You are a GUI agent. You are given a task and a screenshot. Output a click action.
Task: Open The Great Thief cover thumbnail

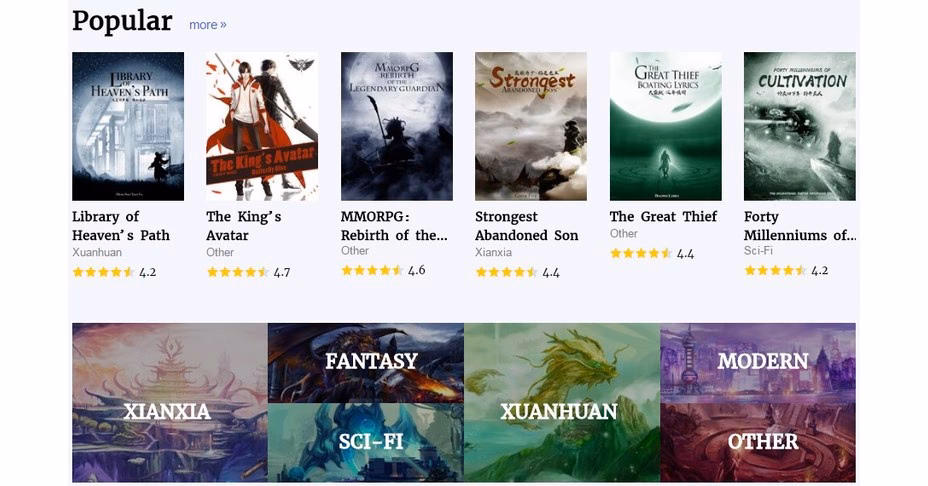coord(666,126)
